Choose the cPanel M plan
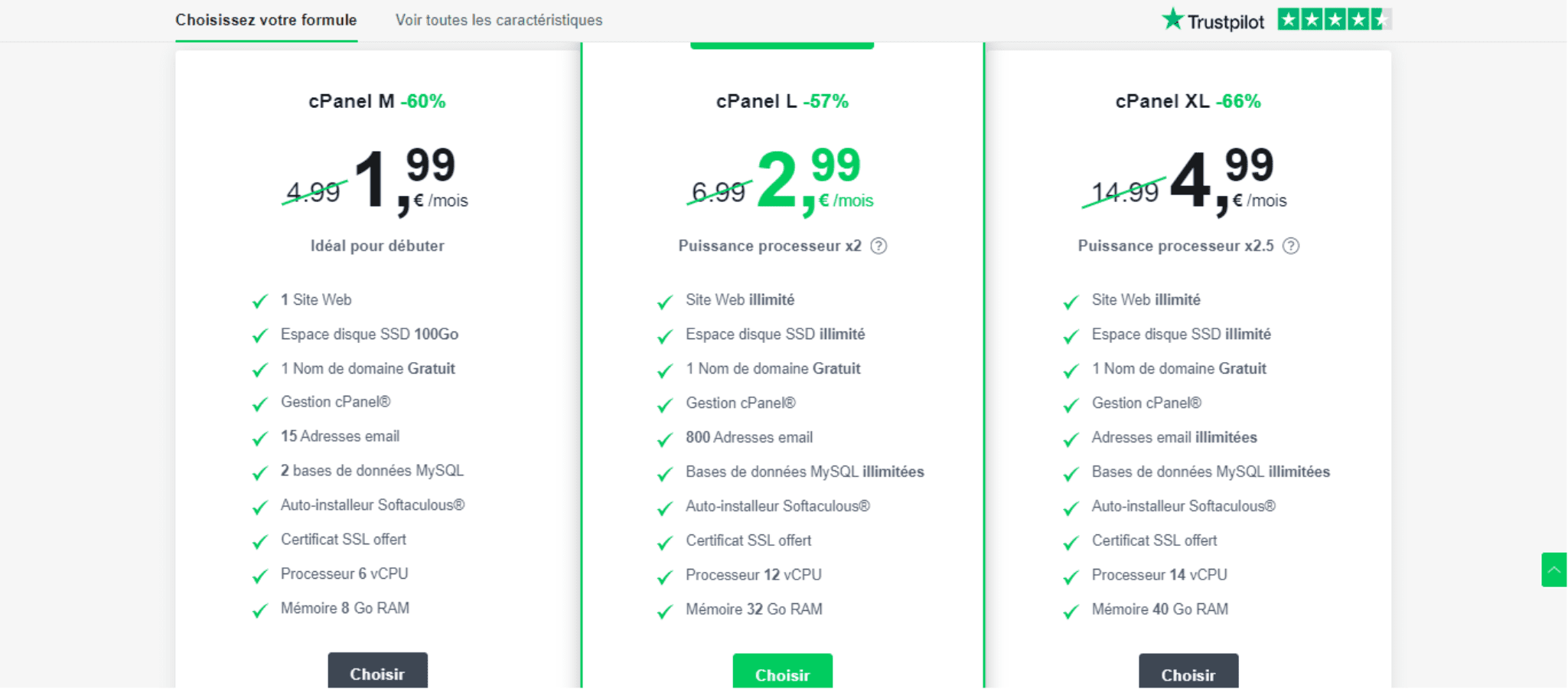The image size is (1568, 689). click(377, 671)
